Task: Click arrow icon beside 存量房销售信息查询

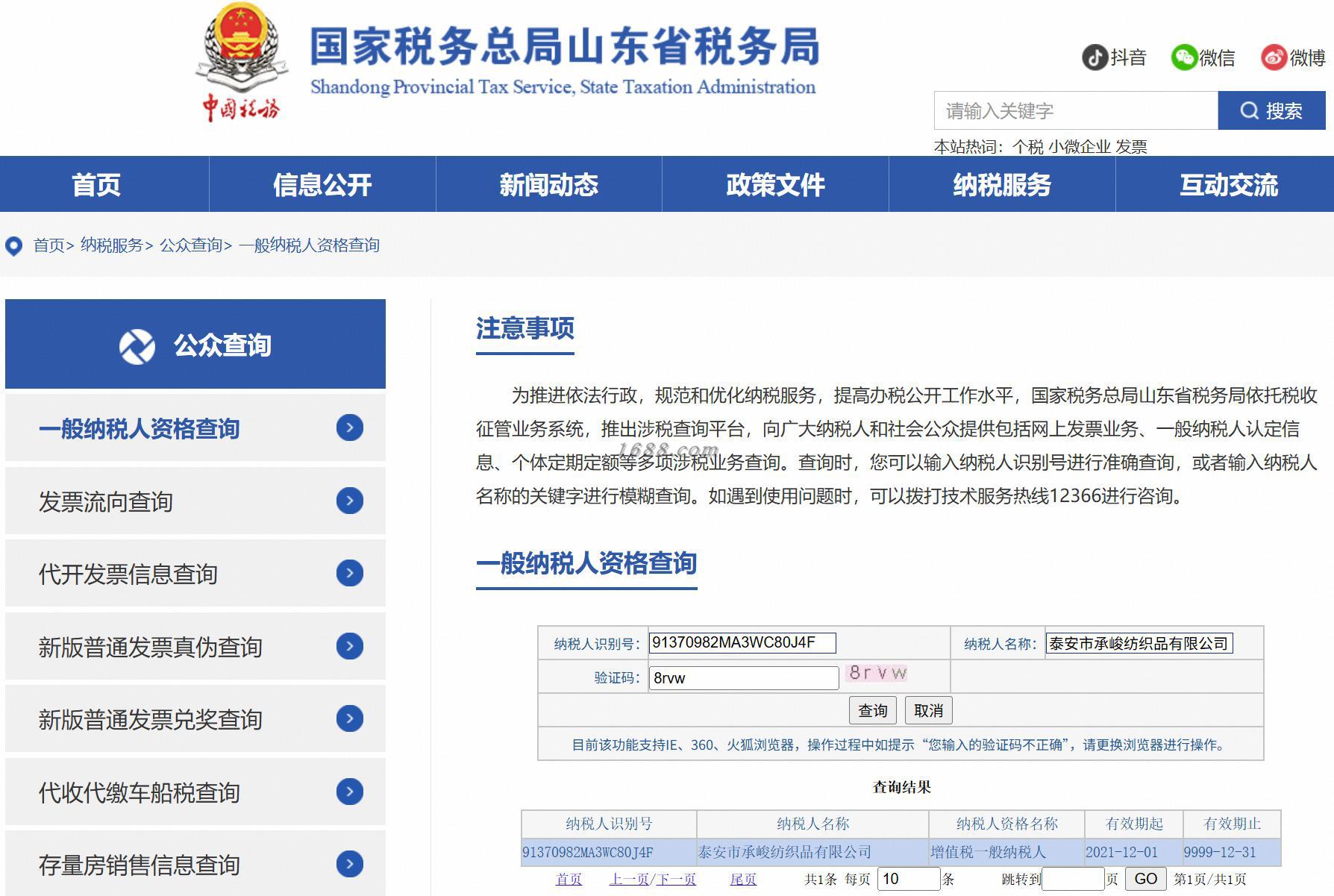Action: point(349,864)
